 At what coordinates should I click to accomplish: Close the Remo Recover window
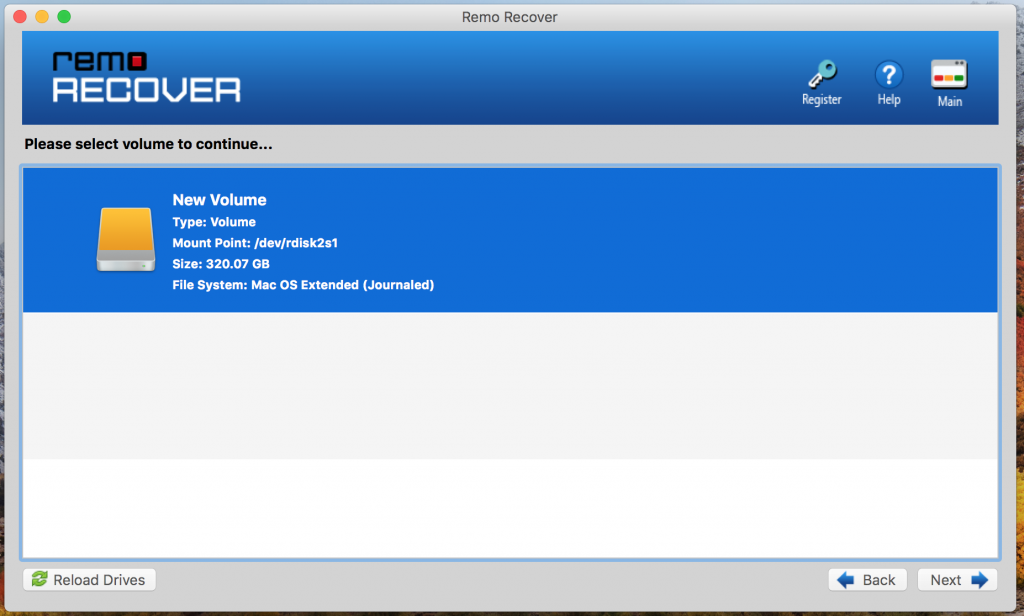click(20, 16)
